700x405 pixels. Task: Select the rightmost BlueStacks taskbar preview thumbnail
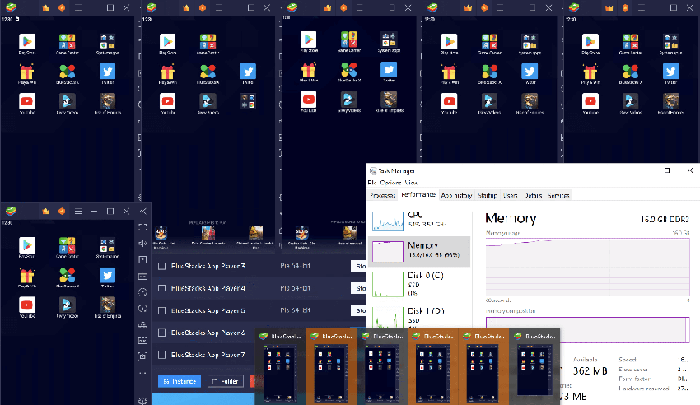[534, 366]
